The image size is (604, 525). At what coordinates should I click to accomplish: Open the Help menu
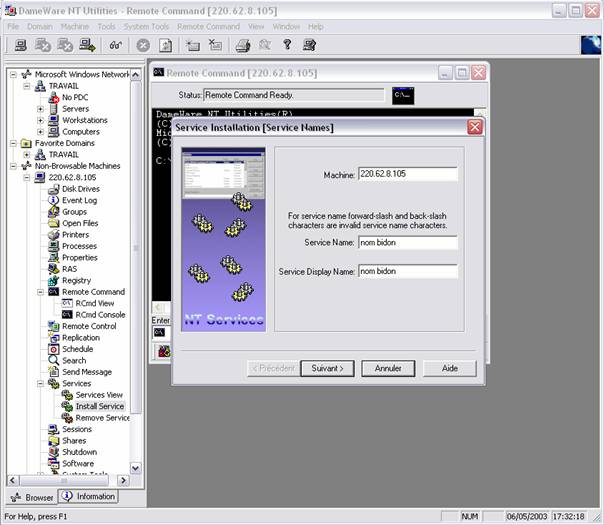pos(315,27)
